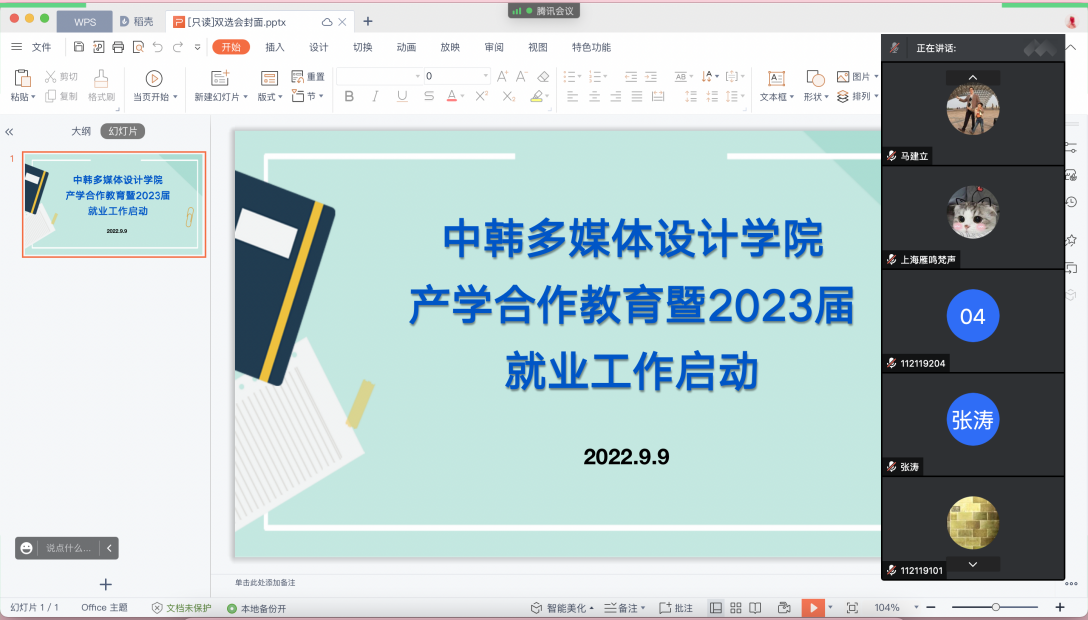Click the New Slide (新建幻灯片) icon

coord(220,78)
